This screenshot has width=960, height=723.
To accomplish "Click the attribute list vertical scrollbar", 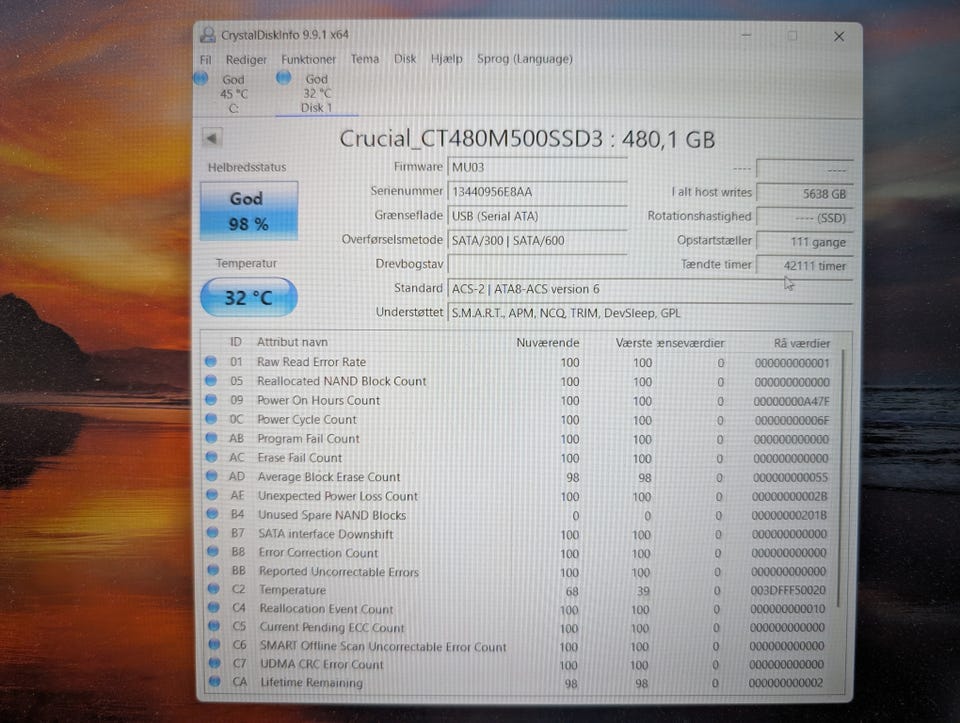I will (x=842, y=479).
